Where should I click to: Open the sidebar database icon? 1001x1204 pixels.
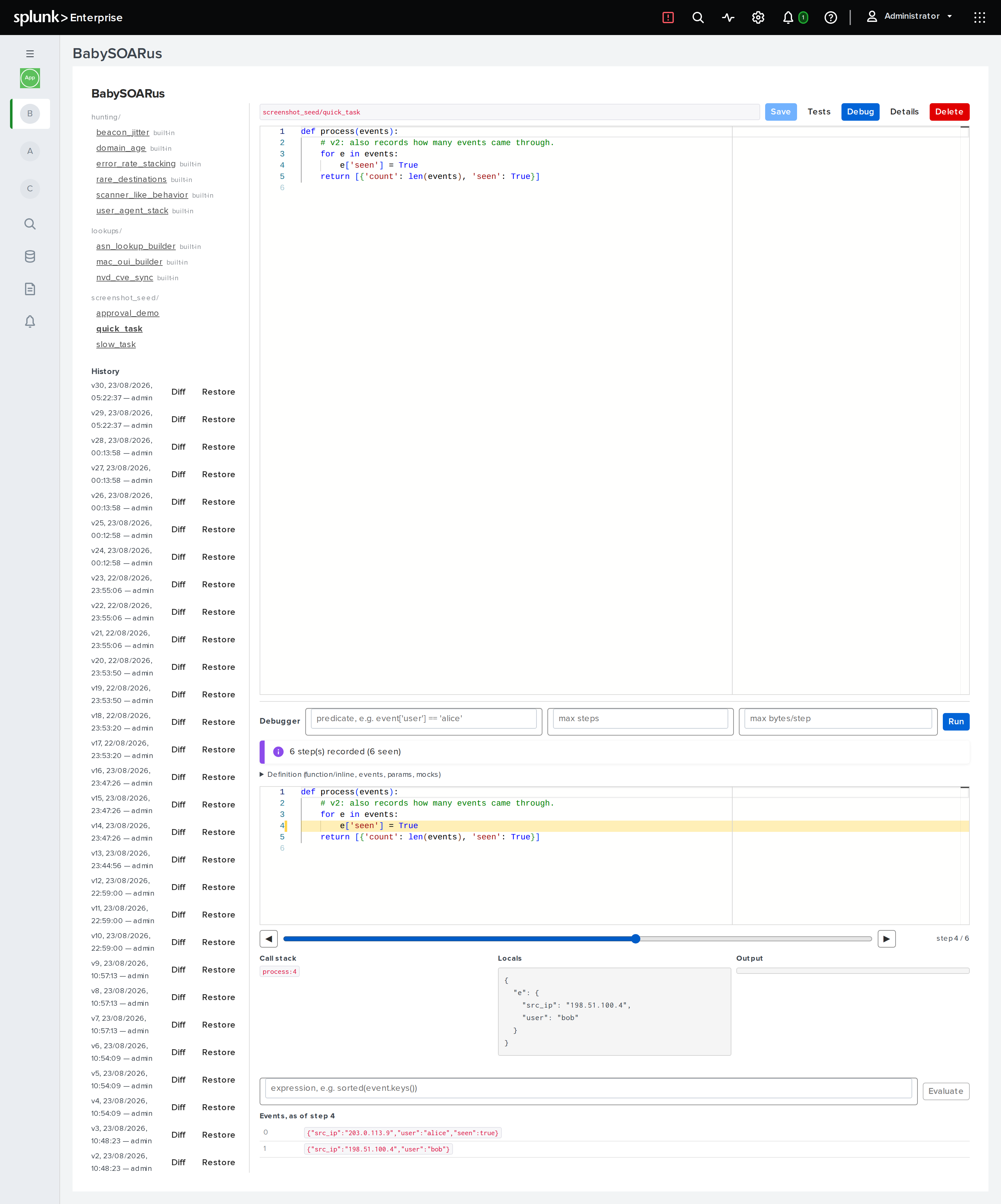pos(30,256)
